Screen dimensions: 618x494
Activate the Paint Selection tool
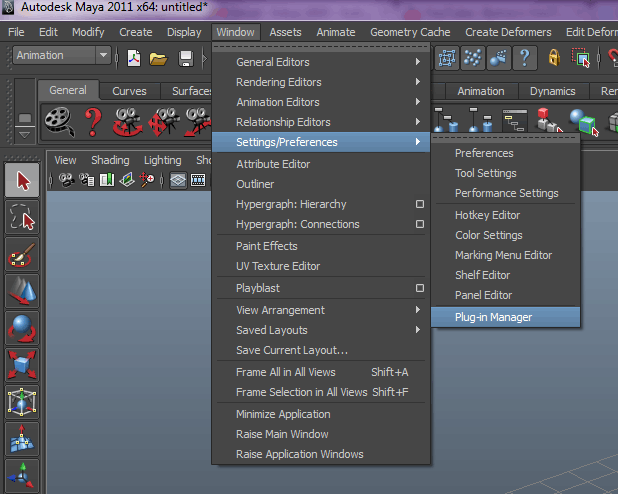pos(22,254)
